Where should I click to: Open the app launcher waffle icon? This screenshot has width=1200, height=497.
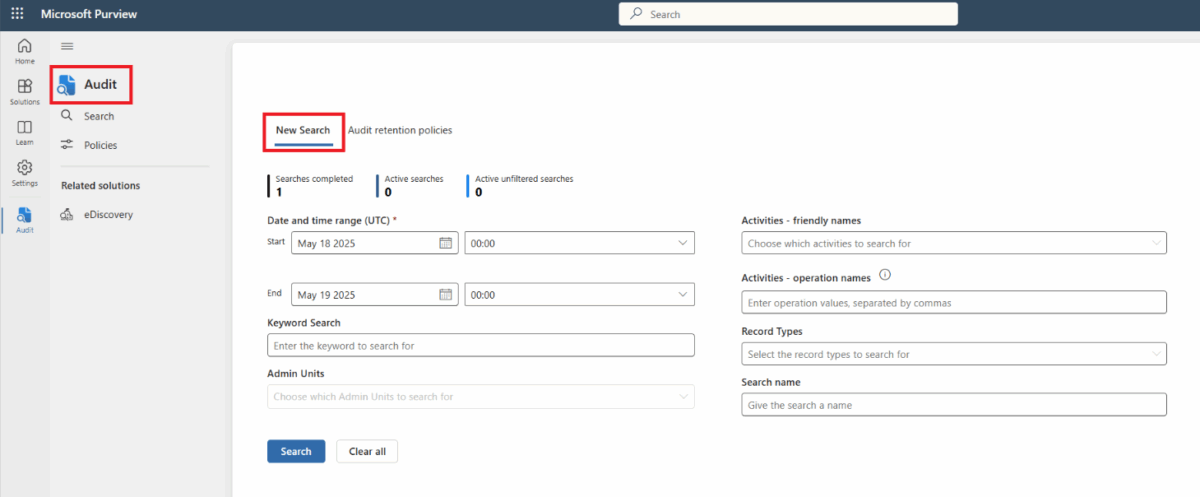(x=17, y=14)
